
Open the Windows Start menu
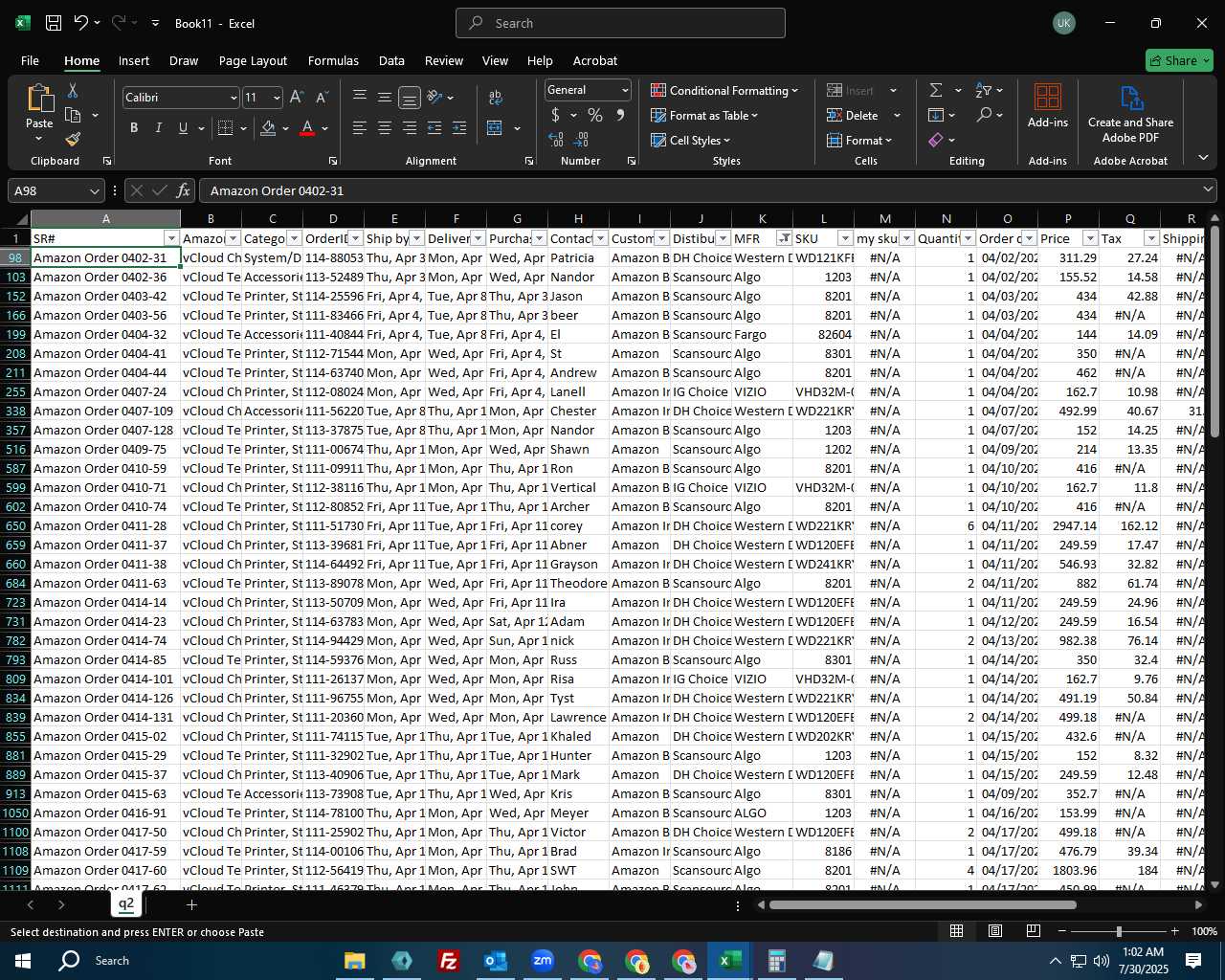pos(23,960)
